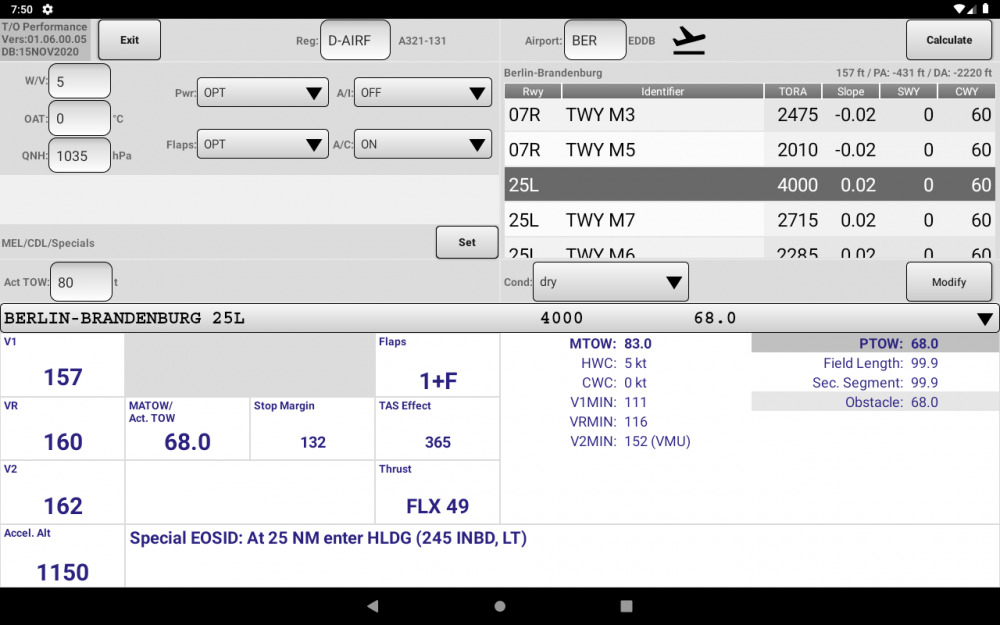Click the Special EOSID note text

(328, 538)
